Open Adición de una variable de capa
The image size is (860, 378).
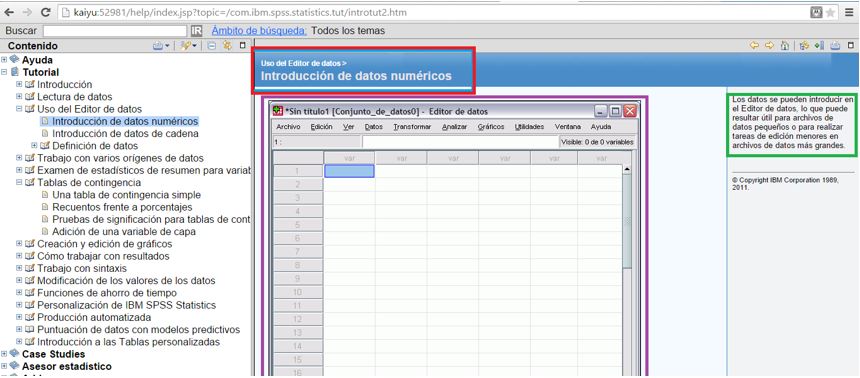tap(124, 232)
